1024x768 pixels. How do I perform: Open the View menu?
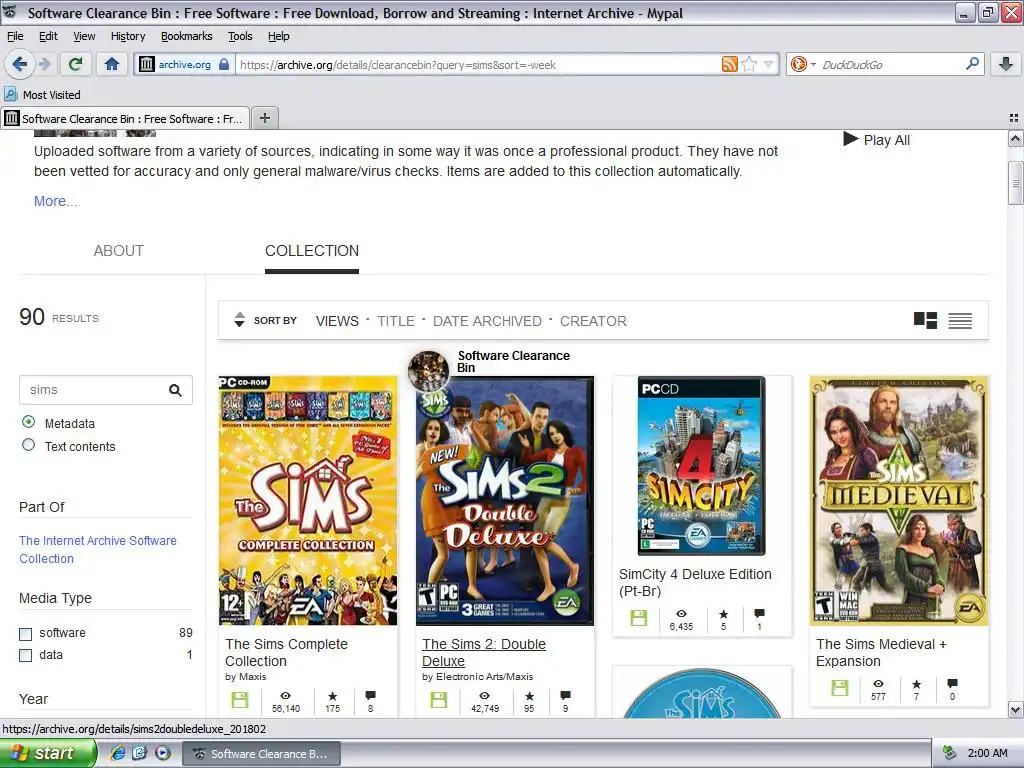tap(84, 36)
